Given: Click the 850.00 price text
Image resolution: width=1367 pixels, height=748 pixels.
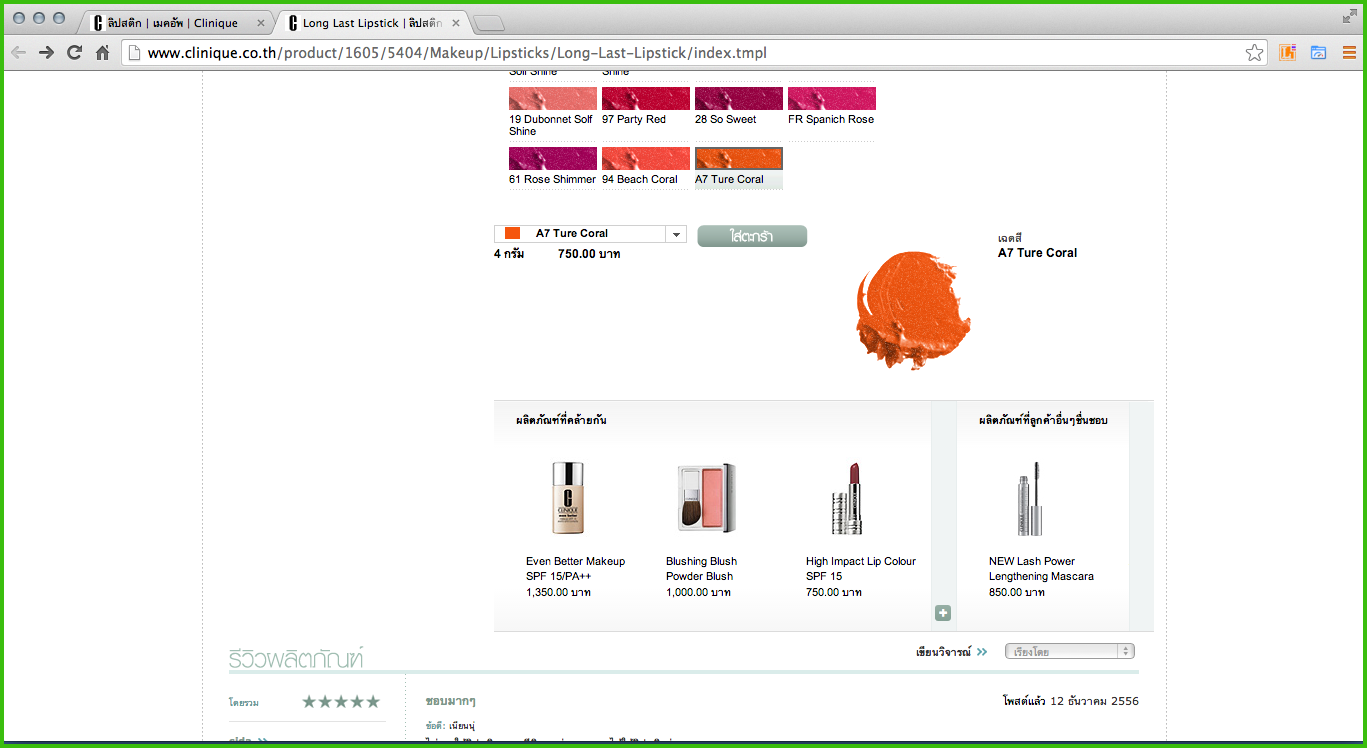Looking at the screenshot, I should [1017, 593].
